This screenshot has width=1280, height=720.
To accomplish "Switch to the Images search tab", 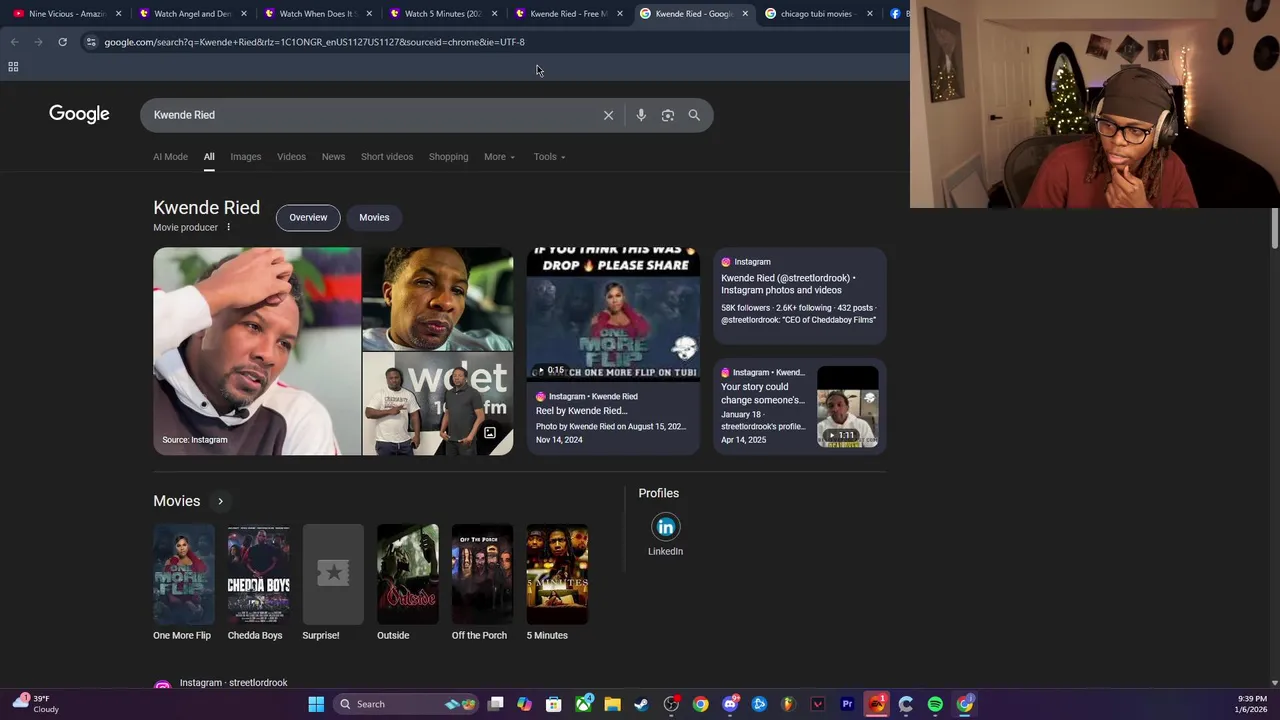I will point(245,157).
